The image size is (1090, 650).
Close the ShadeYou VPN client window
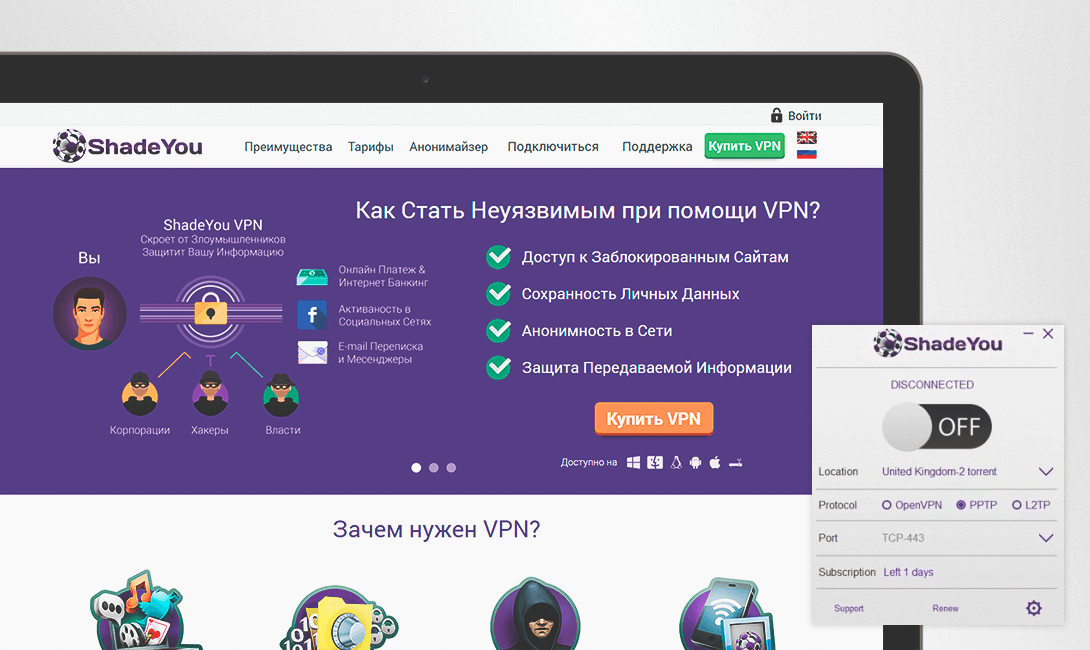pos(1048,334)
